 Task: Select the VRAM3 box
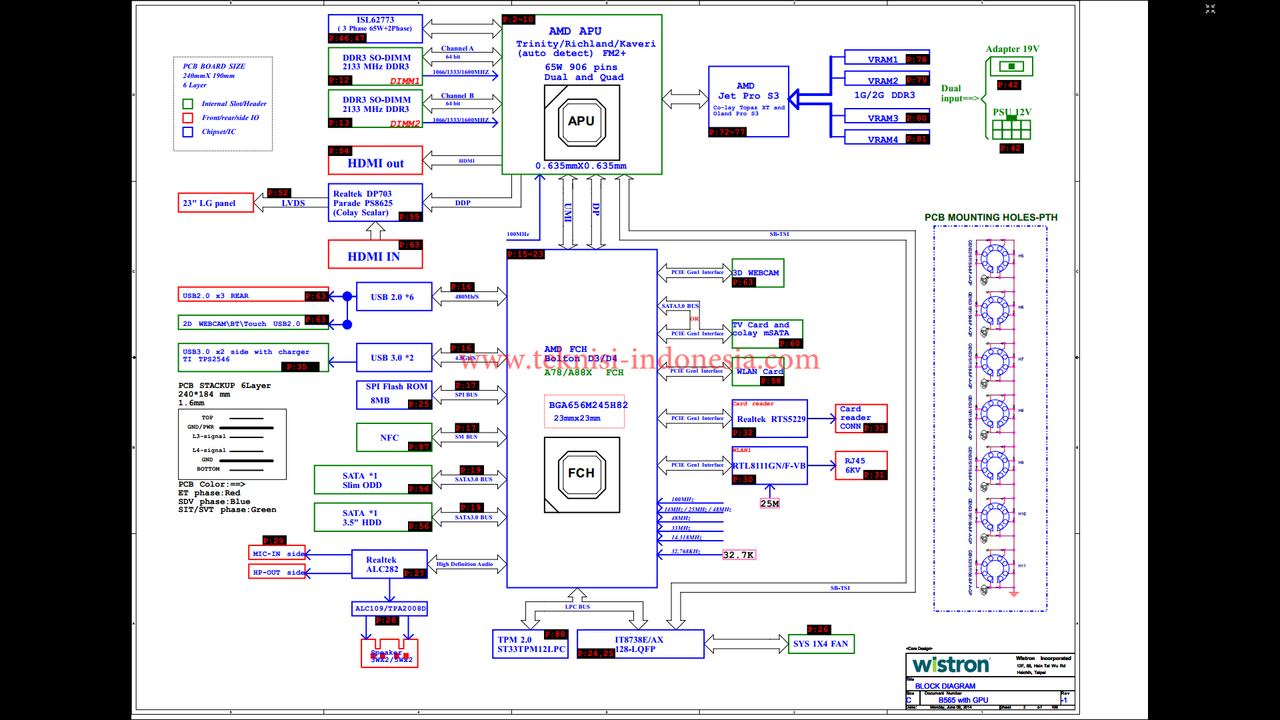(886, 118)
